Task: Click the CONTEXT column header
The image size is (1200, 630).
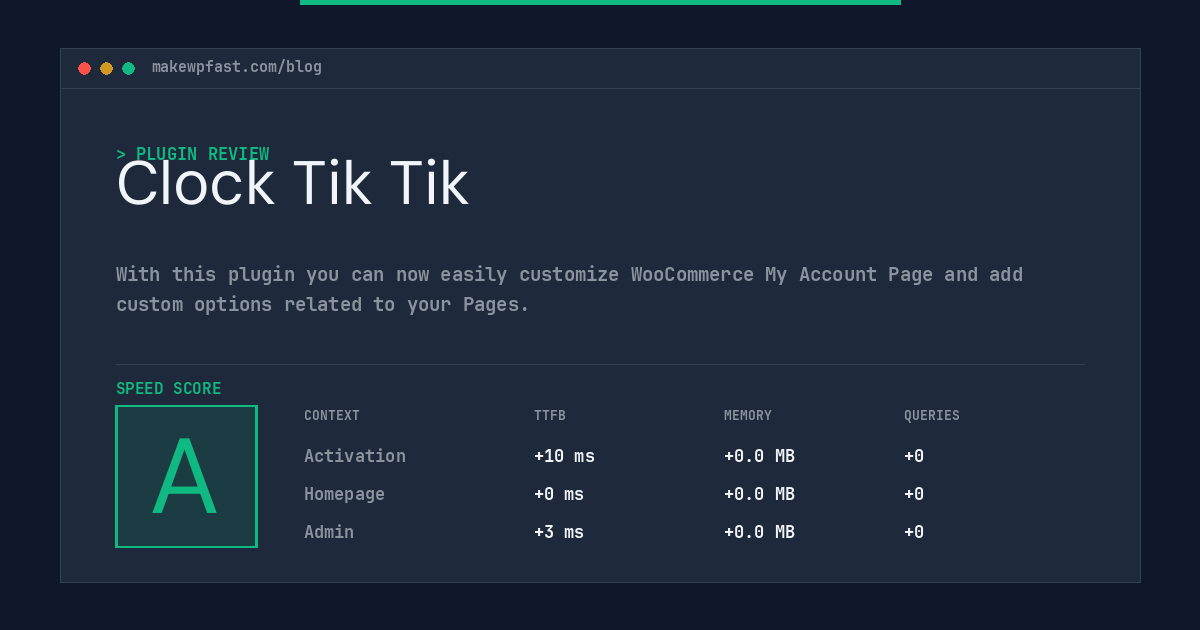Action: coord(332,416)
